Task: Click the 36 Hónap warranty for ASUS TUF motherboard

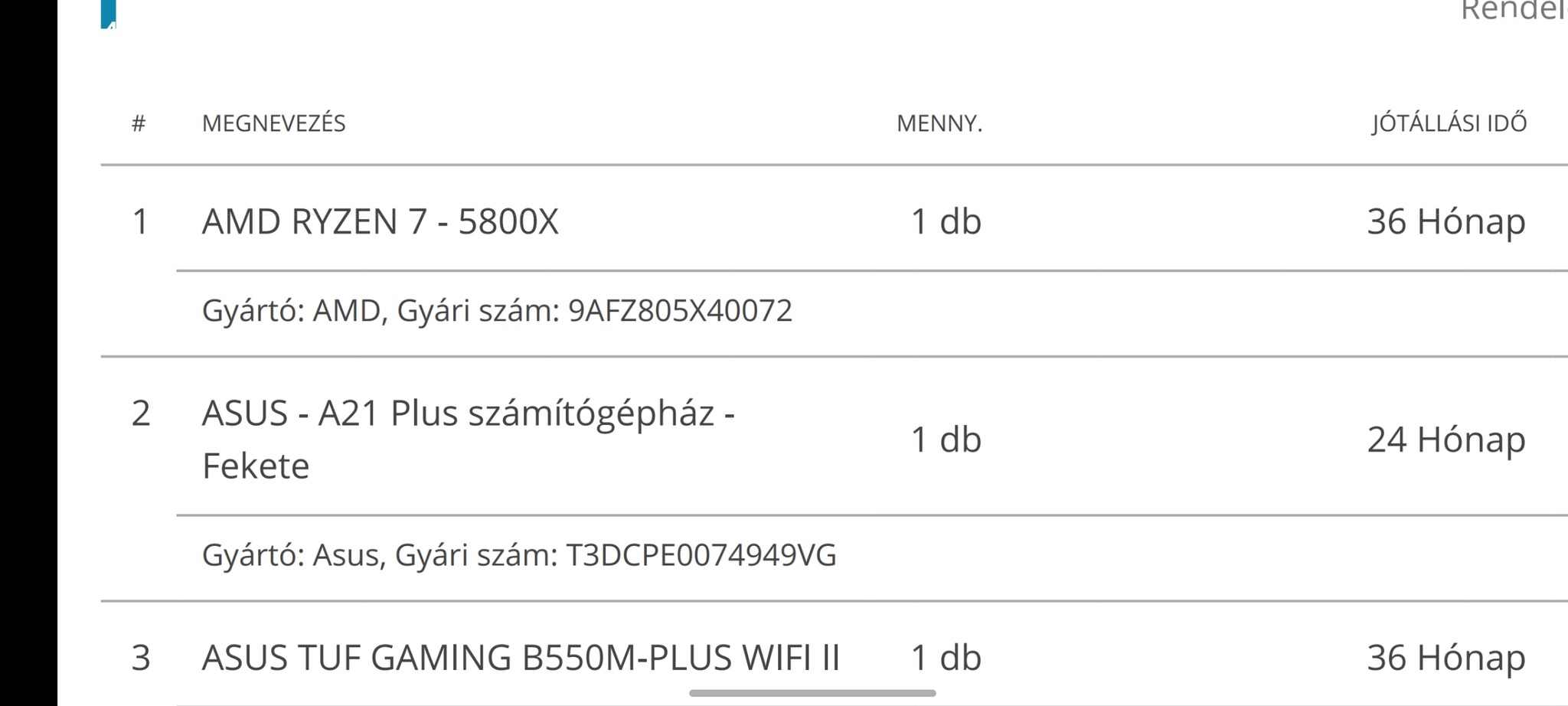Action: pos(1445,658)
